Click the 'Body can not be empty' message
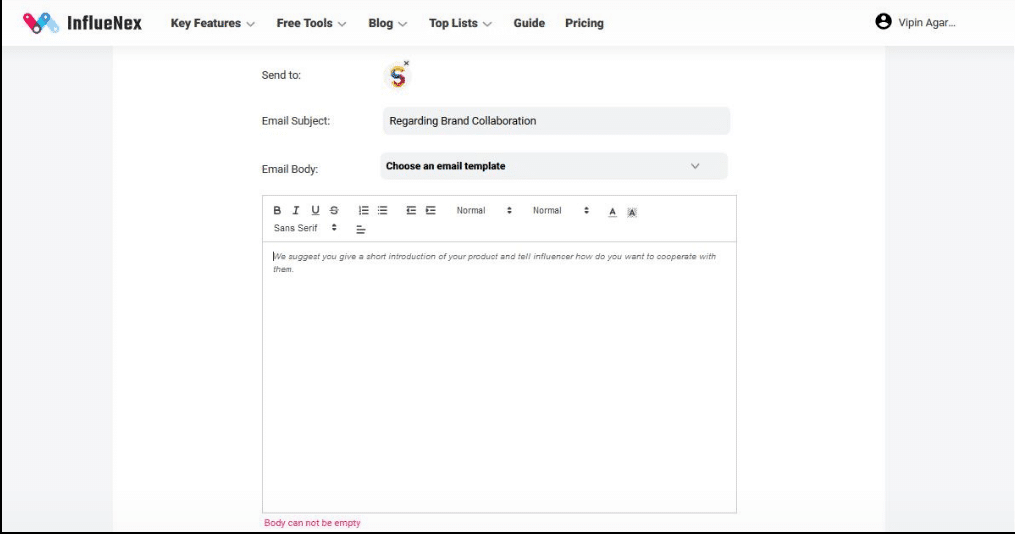Screen dimensions: 1015x534 tap(312, 522)
